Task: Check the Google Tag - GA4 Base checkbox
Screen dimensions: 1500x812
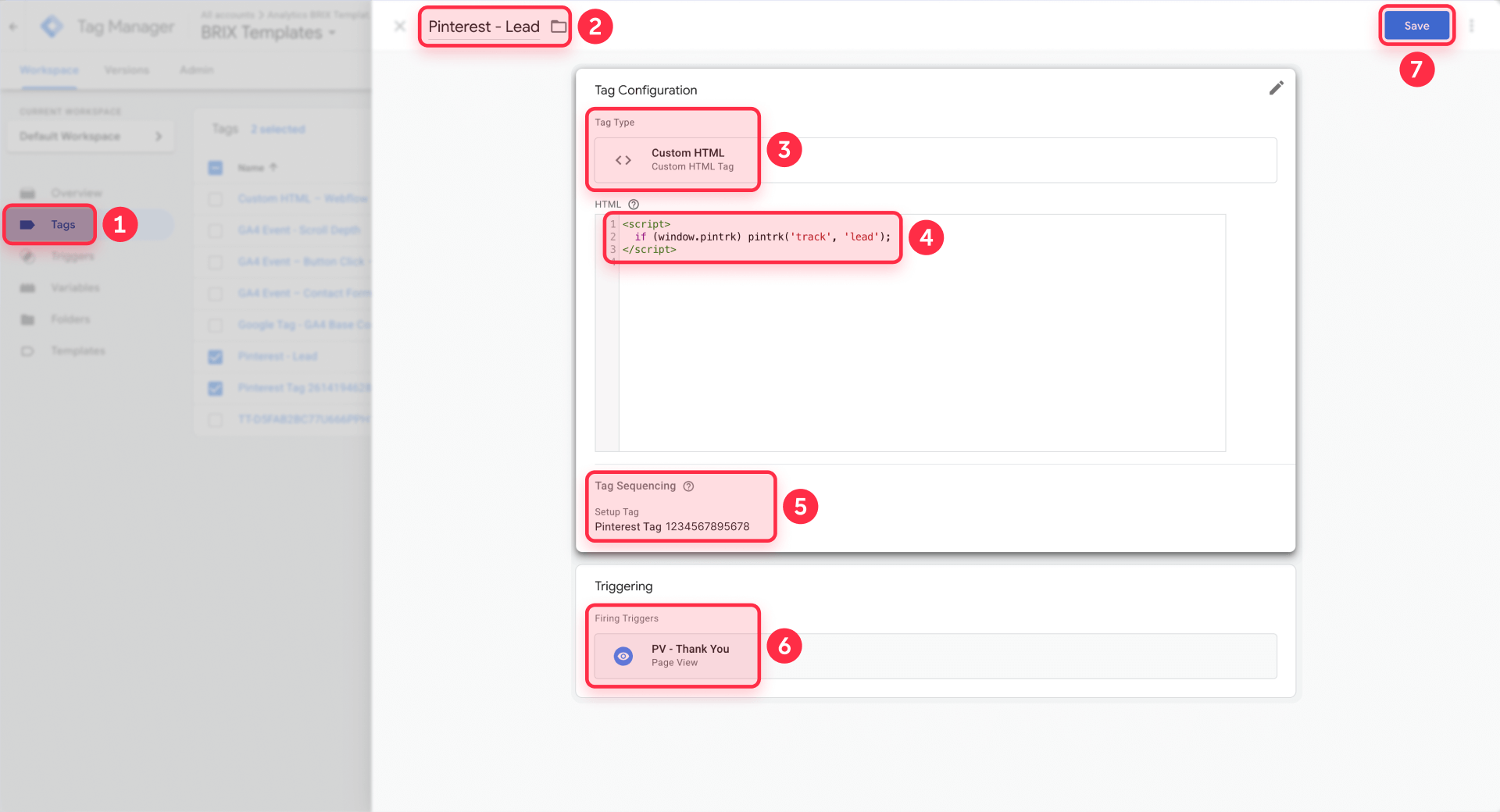Action: 216,325
